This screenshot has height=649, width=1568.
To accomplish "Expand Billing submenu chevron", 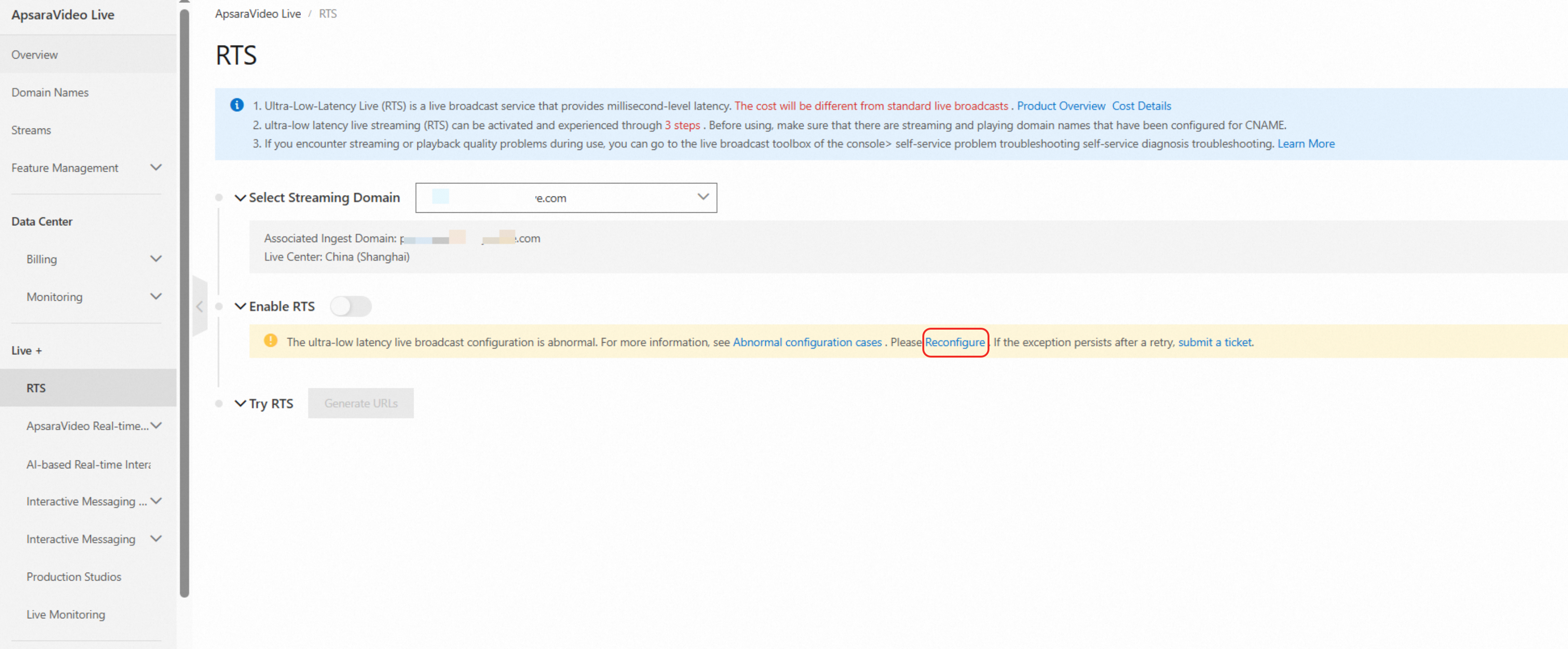I will (x=156, y=258).
